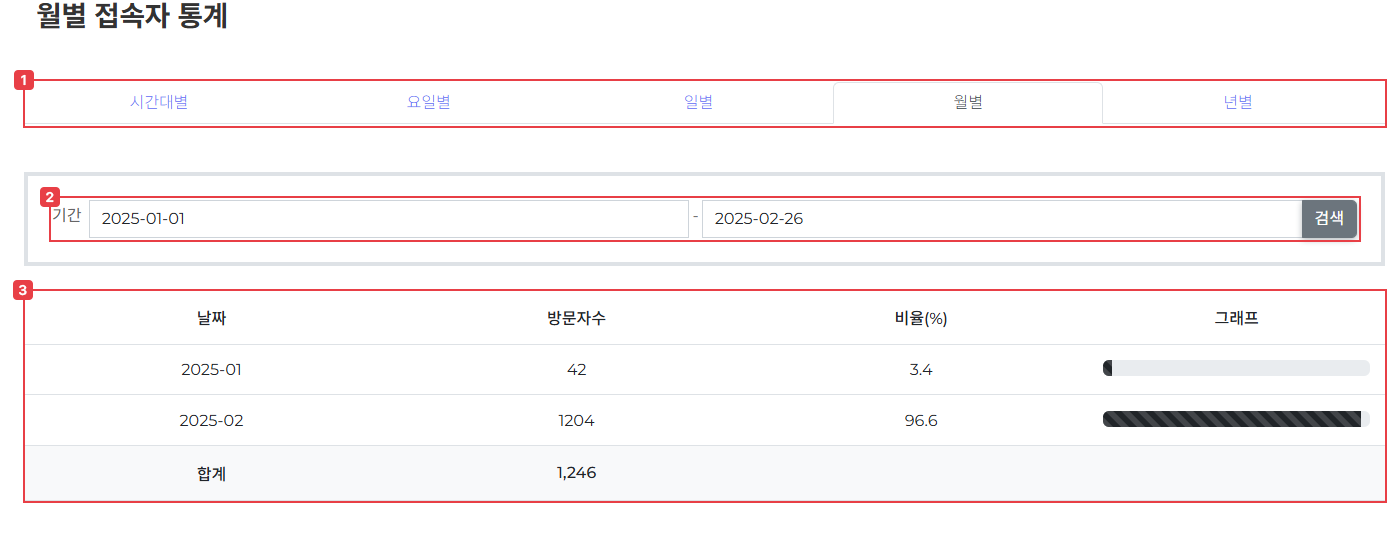
Task: Click the 날짜 column header
Action: tap(211, 319)
